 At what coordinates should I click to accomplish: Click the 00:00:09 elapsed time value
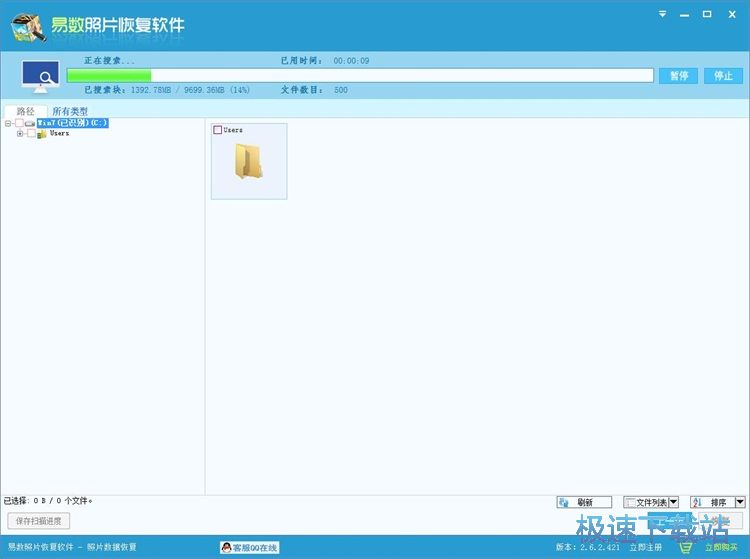[351, 61]
